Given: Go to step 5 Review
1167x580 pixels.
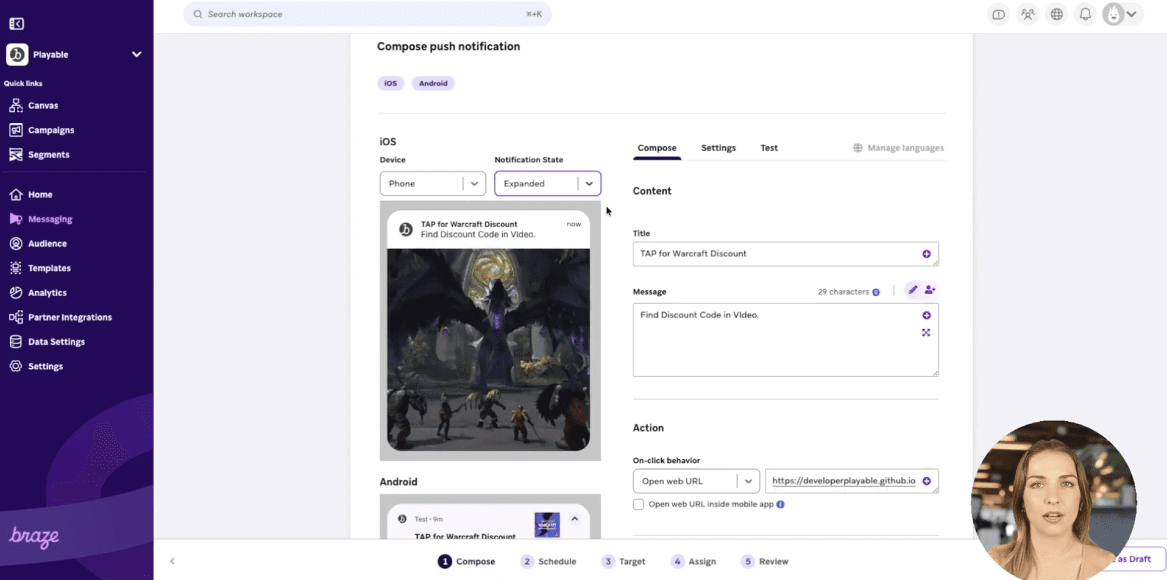Looking at the screenshot, I should (x=764, y=561).
